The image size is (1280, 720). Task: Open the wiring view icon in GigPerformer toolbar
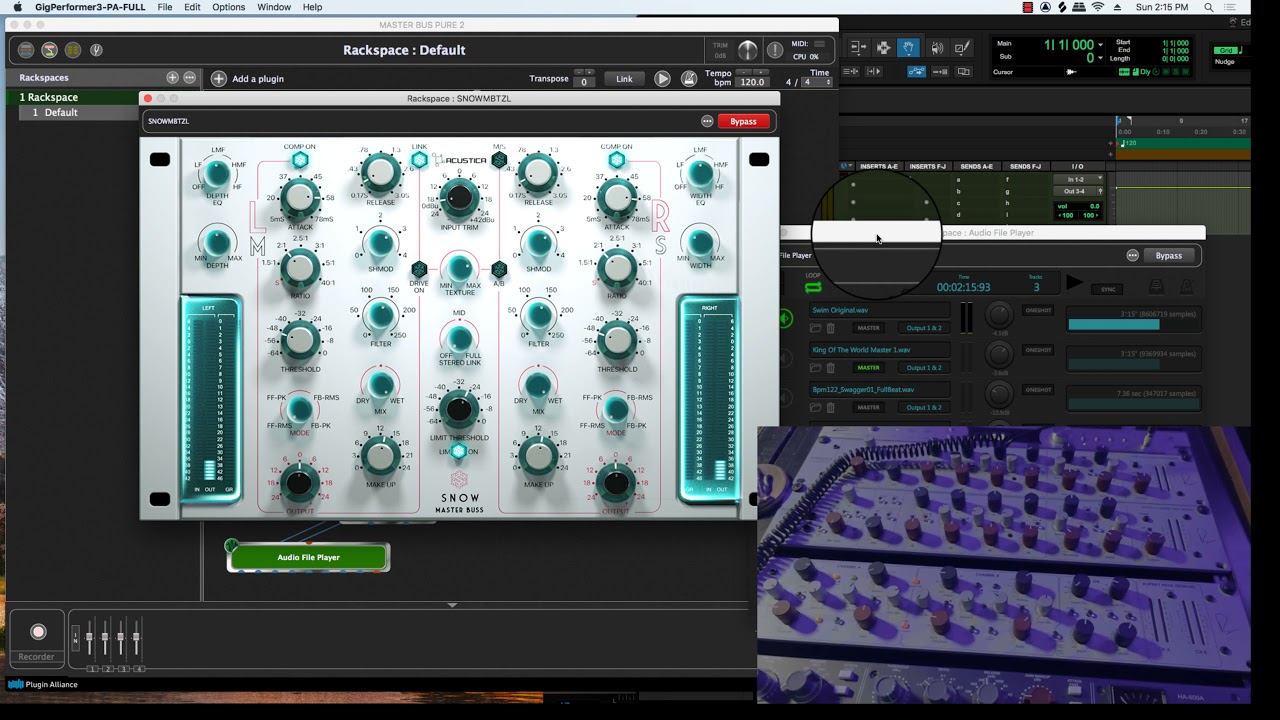[49, 50]
